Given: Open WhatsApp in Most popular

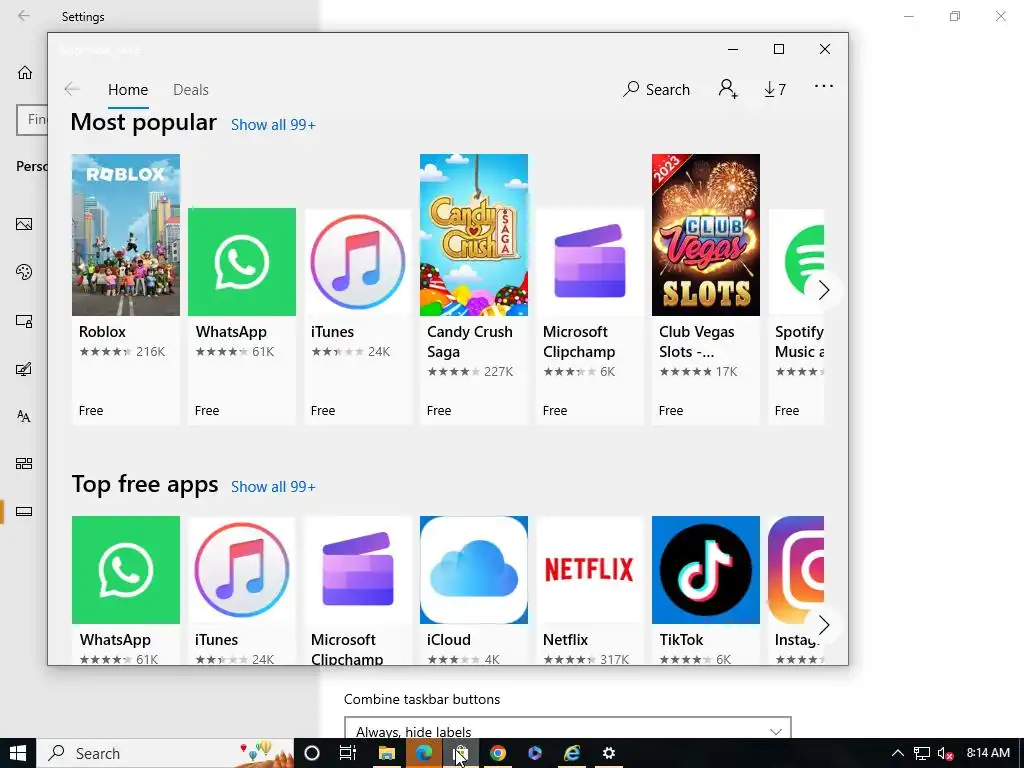Looking at the screenshot, I should point(242,316).
